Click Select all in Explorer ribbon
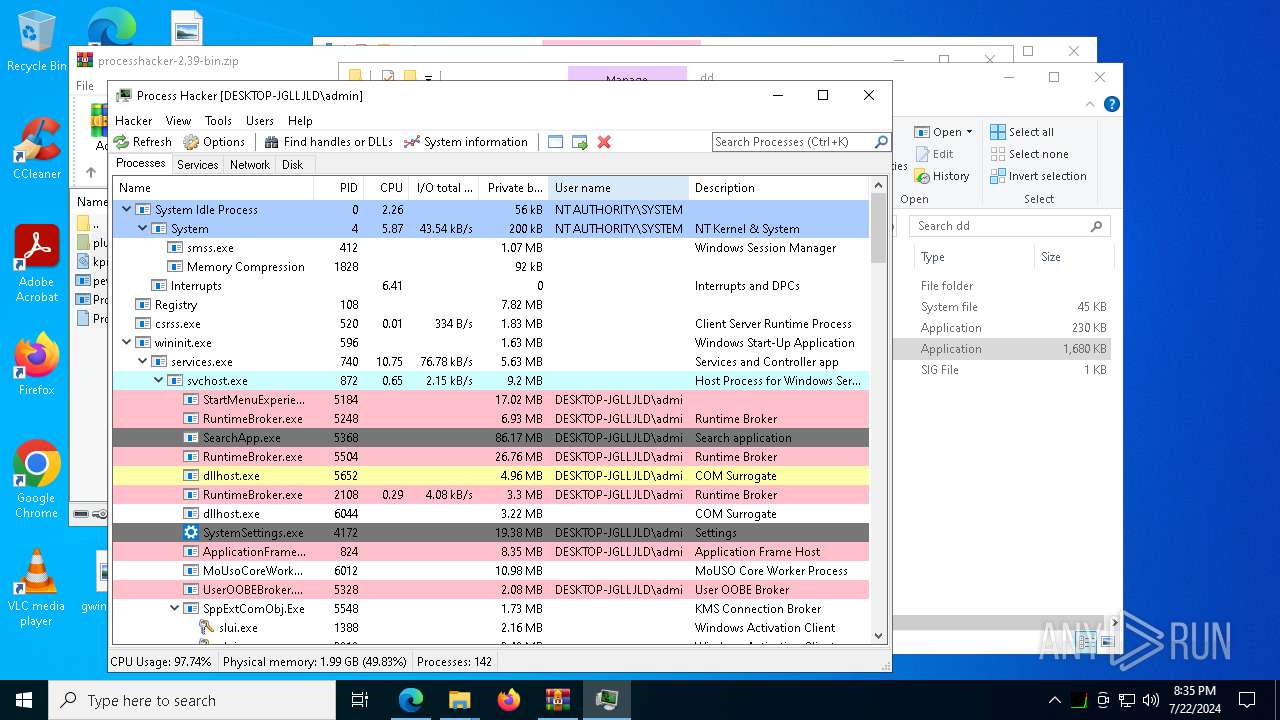Viewport: 1280px width, 720px height. pos(1022,132)
